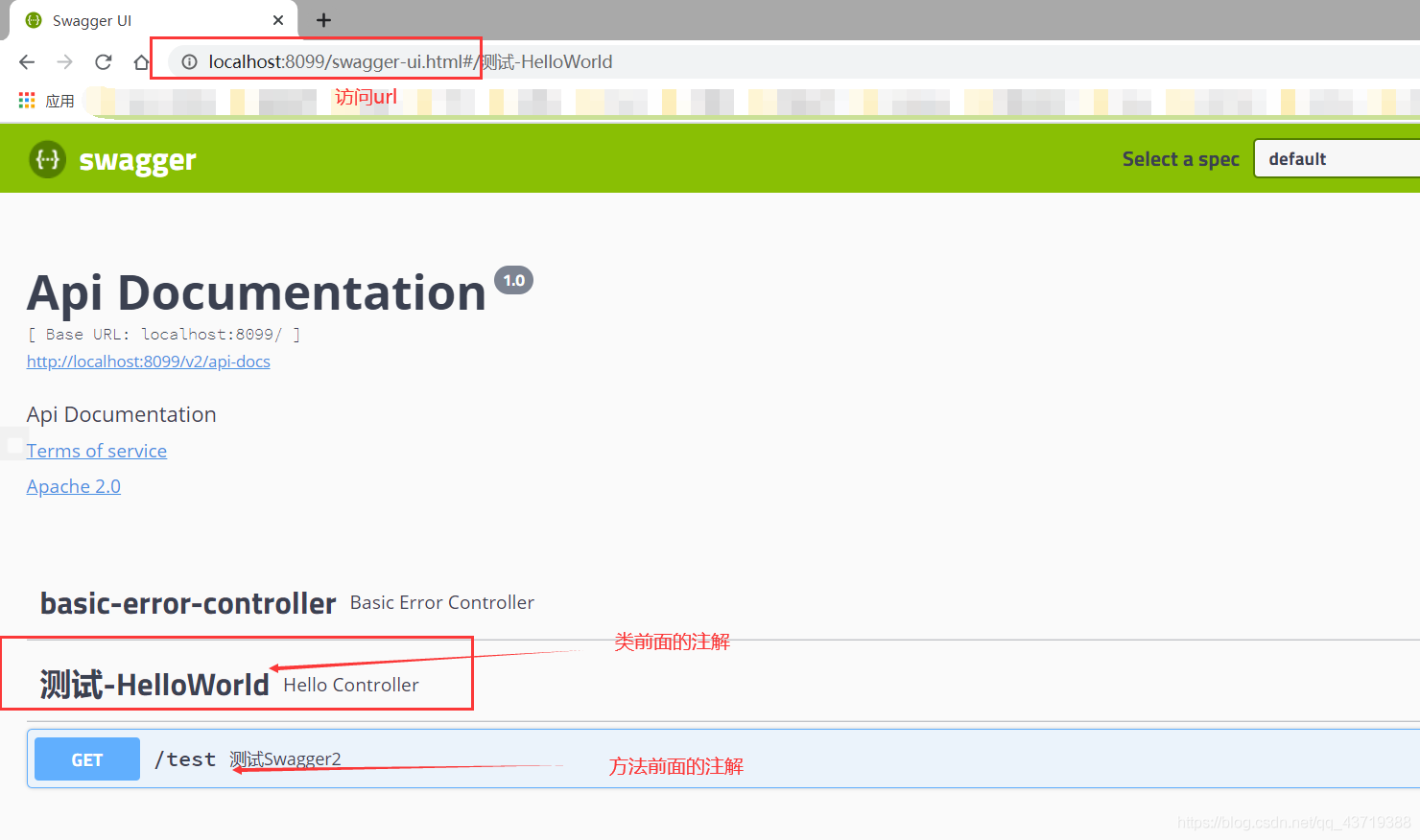The height and width of the screenshot is (840, 1420).
Task: Click the 1.0 version badge
Action: [x=513, y=279]
